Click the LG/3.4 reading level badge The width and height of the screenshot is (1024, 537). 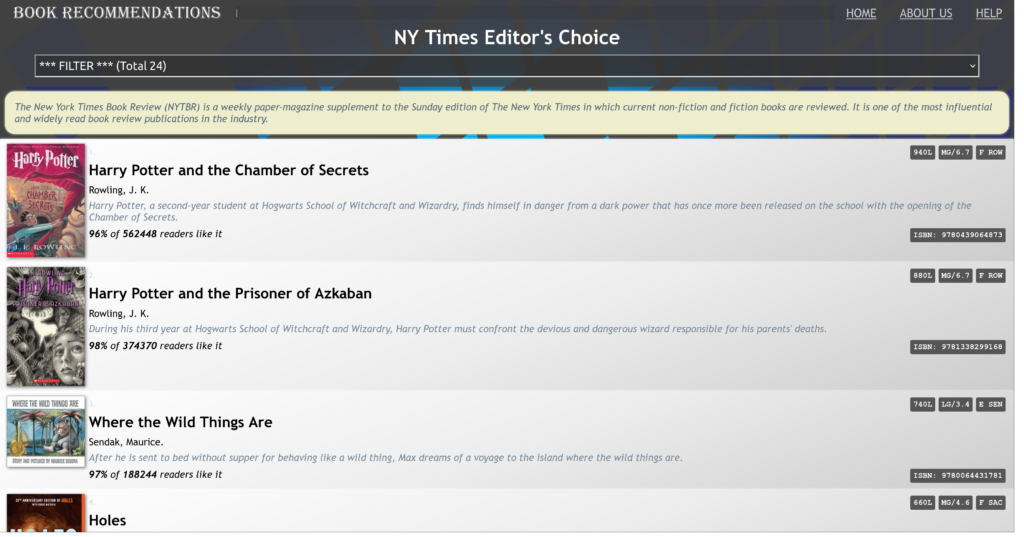pos(955,404)
